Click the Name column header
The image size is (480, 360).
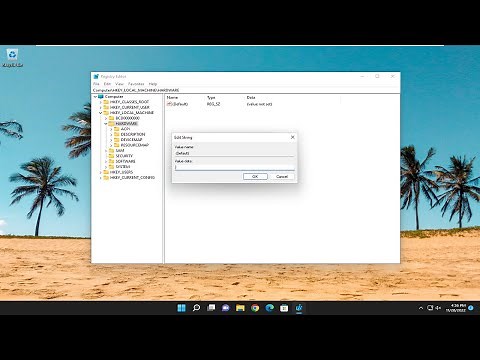(x=172, y=97)
